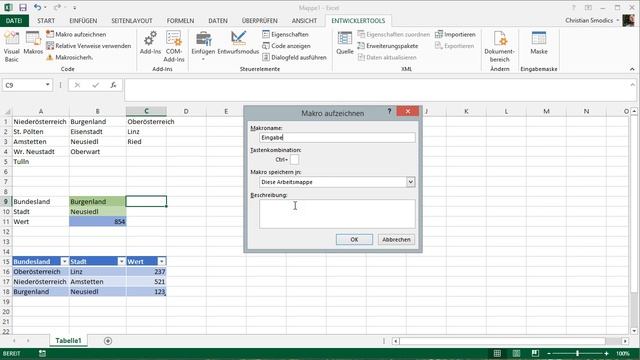The image size is (640, 360).
Task: Click Erweiterungspakete
Action: click(x=387, y=46)
